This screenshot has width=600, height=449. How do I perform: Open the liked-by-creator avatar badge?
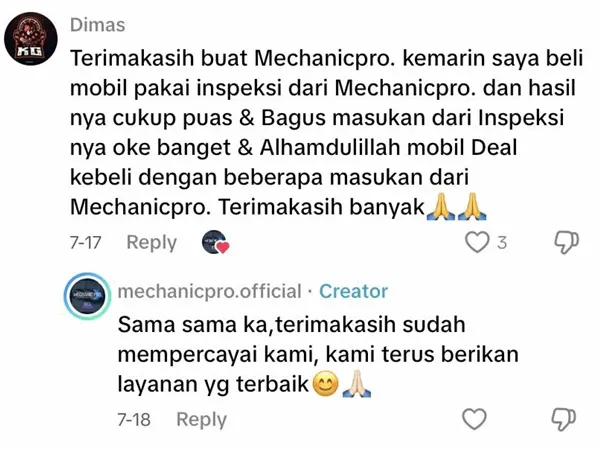coord(215,242)
